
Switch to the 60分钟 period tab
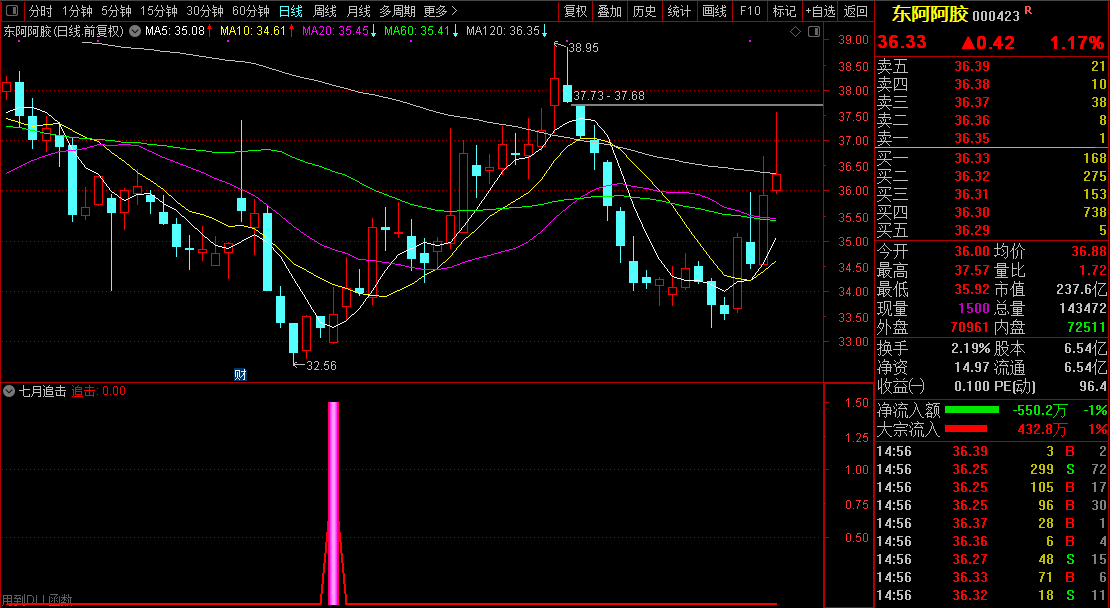click(250, 11)
